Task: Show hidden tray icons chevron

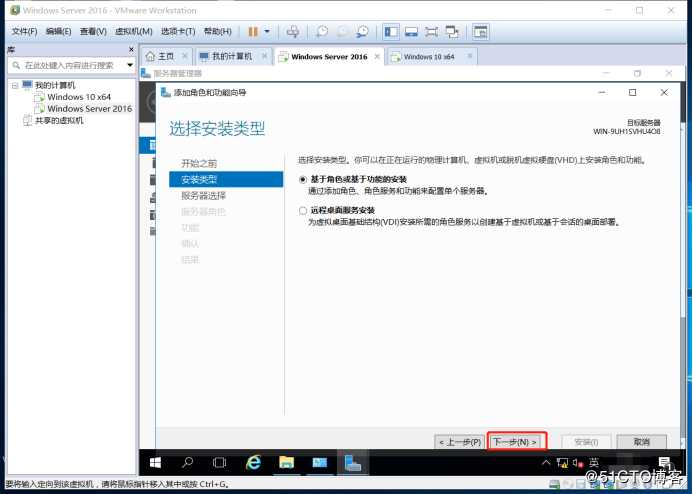Action: (546, 463)
